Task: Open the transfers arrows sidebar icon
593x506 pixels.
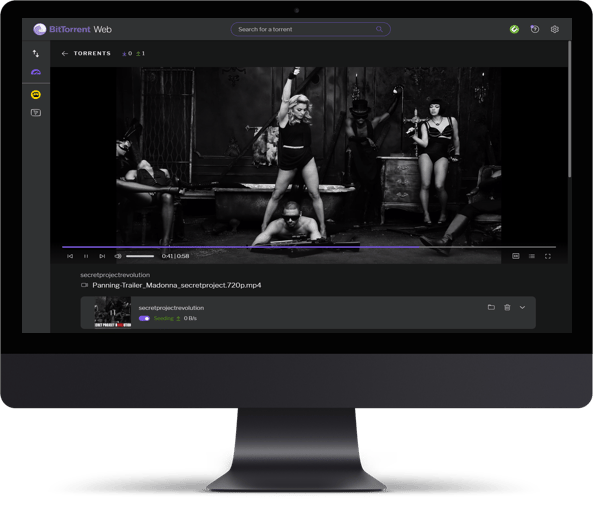Action: (x=36, y=53)
